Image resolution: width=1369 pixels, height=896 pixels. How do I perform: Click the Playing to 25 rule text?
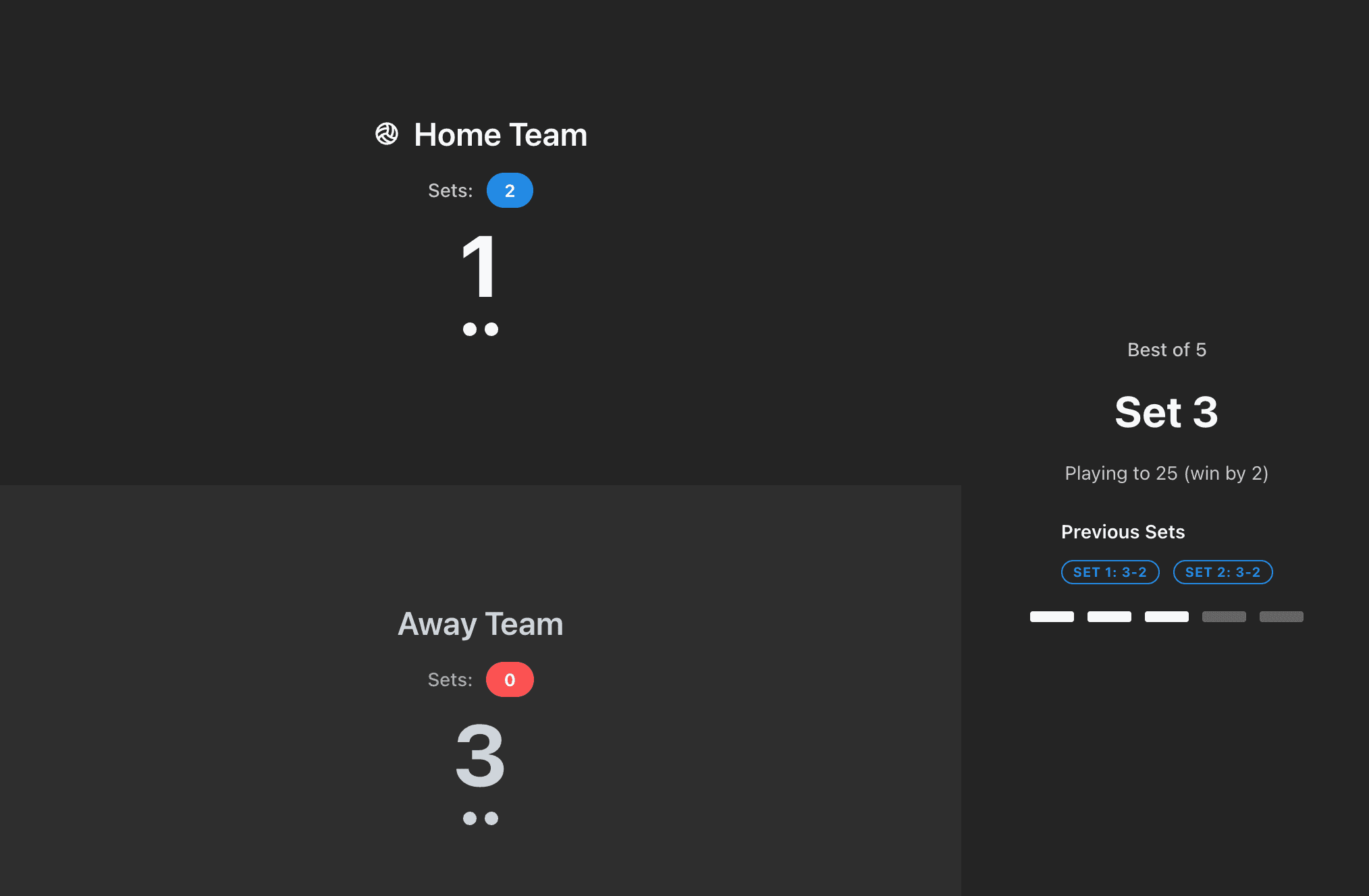pyautogui.click(x=1166, y=473)
